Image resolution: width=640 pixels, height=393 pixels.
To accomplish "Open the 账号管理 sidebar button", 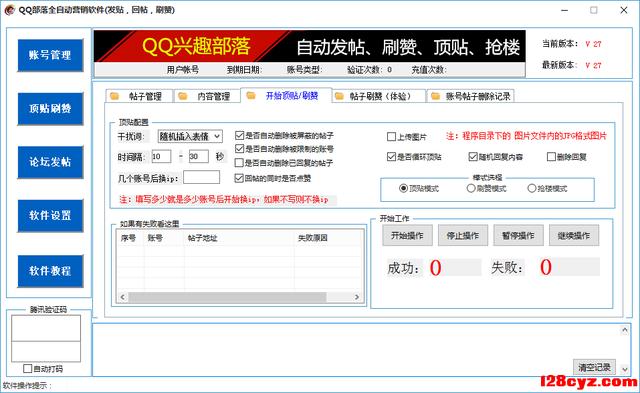I will [x=50, y=55].
